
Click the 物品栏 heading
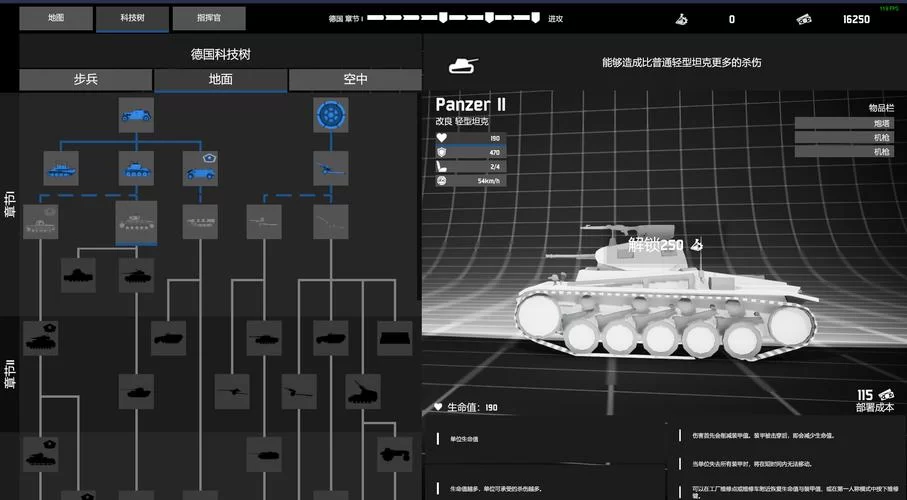pos(881,108)
